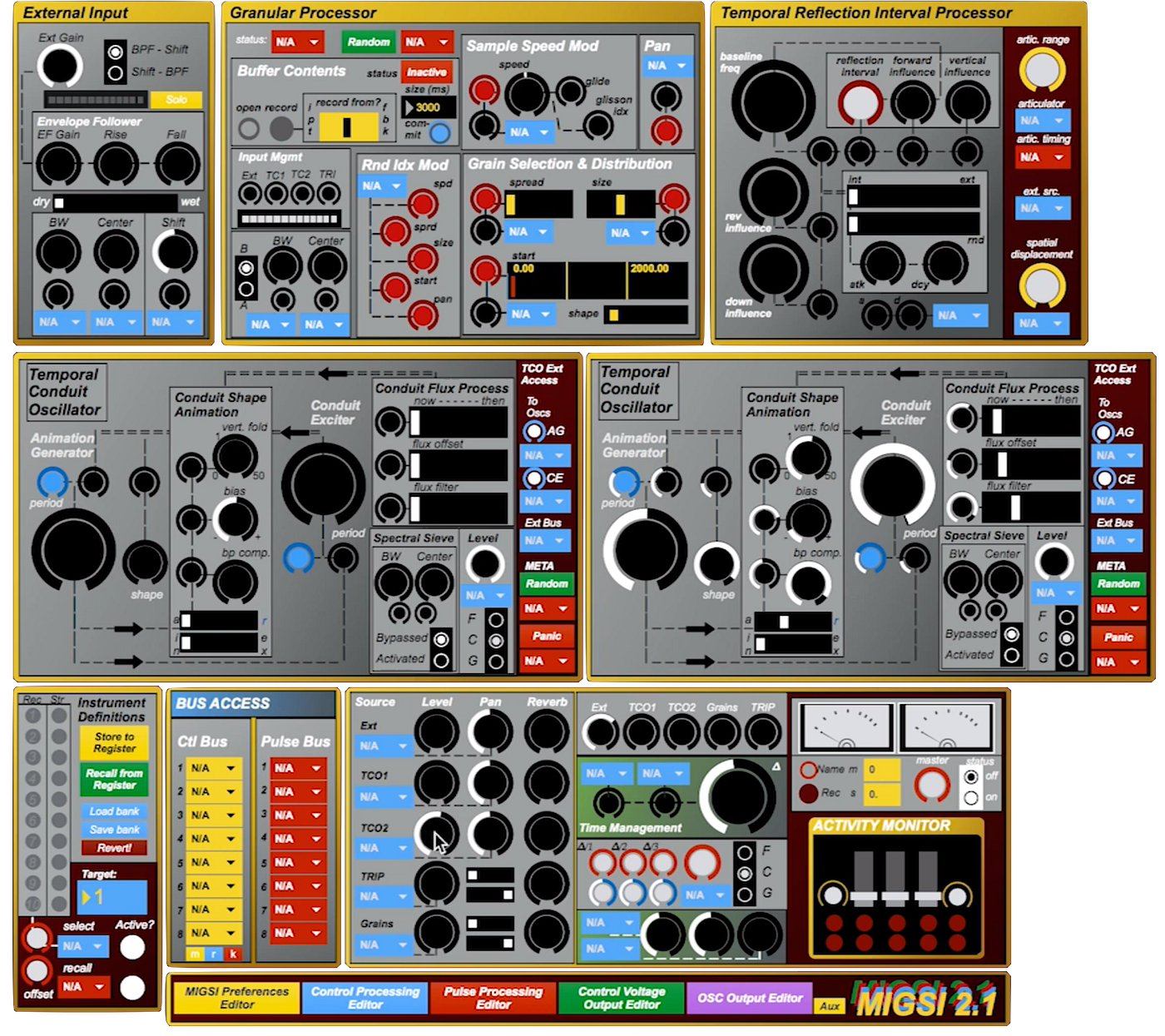This screenshot has width=1165, height=1036.
Task: Click Panic in left oscillator
Action: [x=547, y=637]
